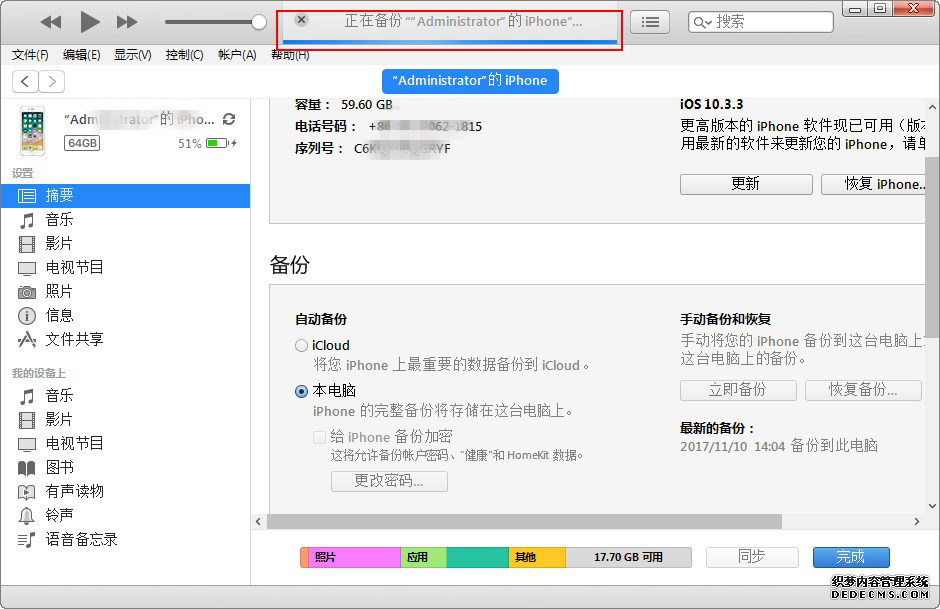Image resolution: width=940 pixels, height=609 pixels.
Task: Click the 恢复备份 button
Action: point(863,390)
